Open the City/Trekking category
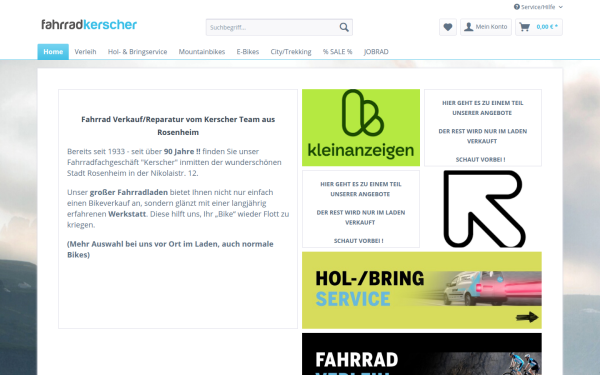Viewport: 600px width, 375px height. [291, 52]
